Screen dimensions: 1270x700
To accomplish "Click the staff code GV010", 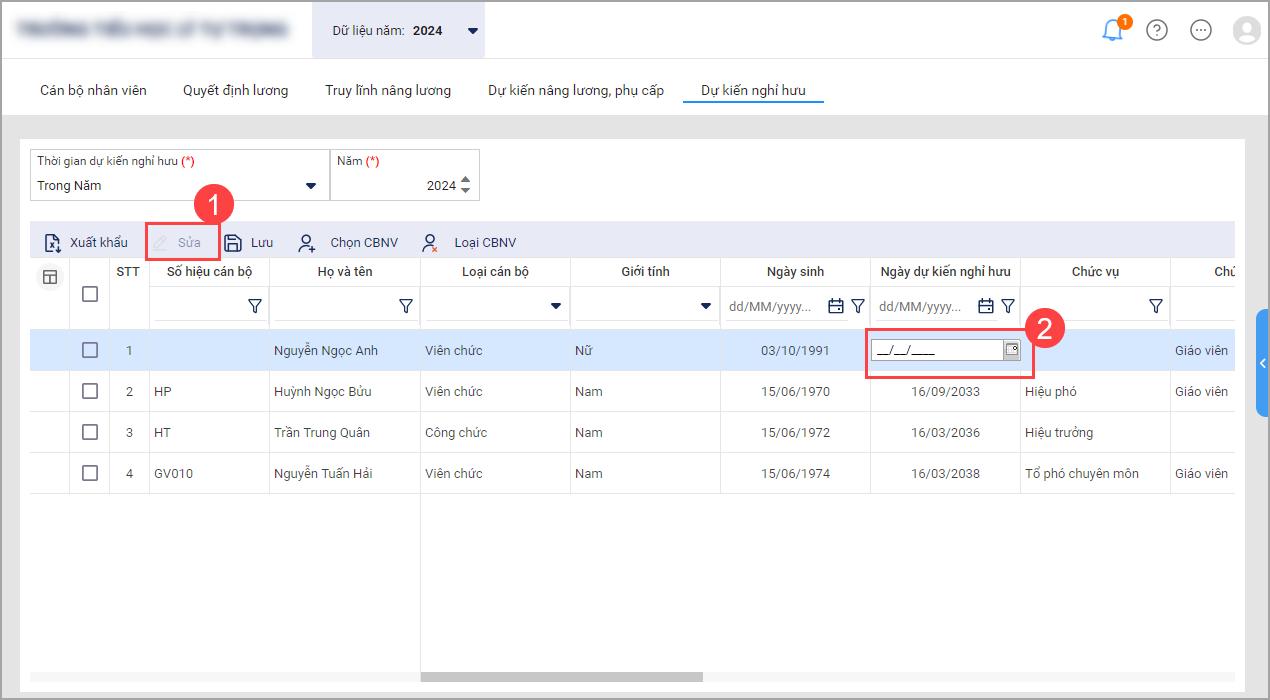I will (173, 473).
